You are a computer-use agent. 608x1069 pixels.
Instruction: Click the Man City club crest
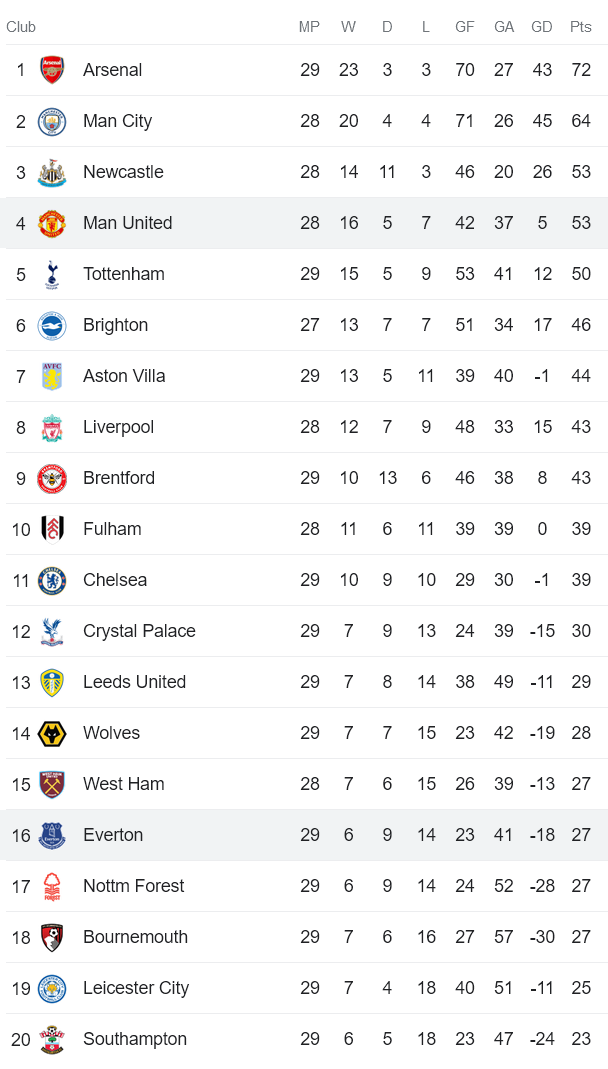(x=52, y=121)
